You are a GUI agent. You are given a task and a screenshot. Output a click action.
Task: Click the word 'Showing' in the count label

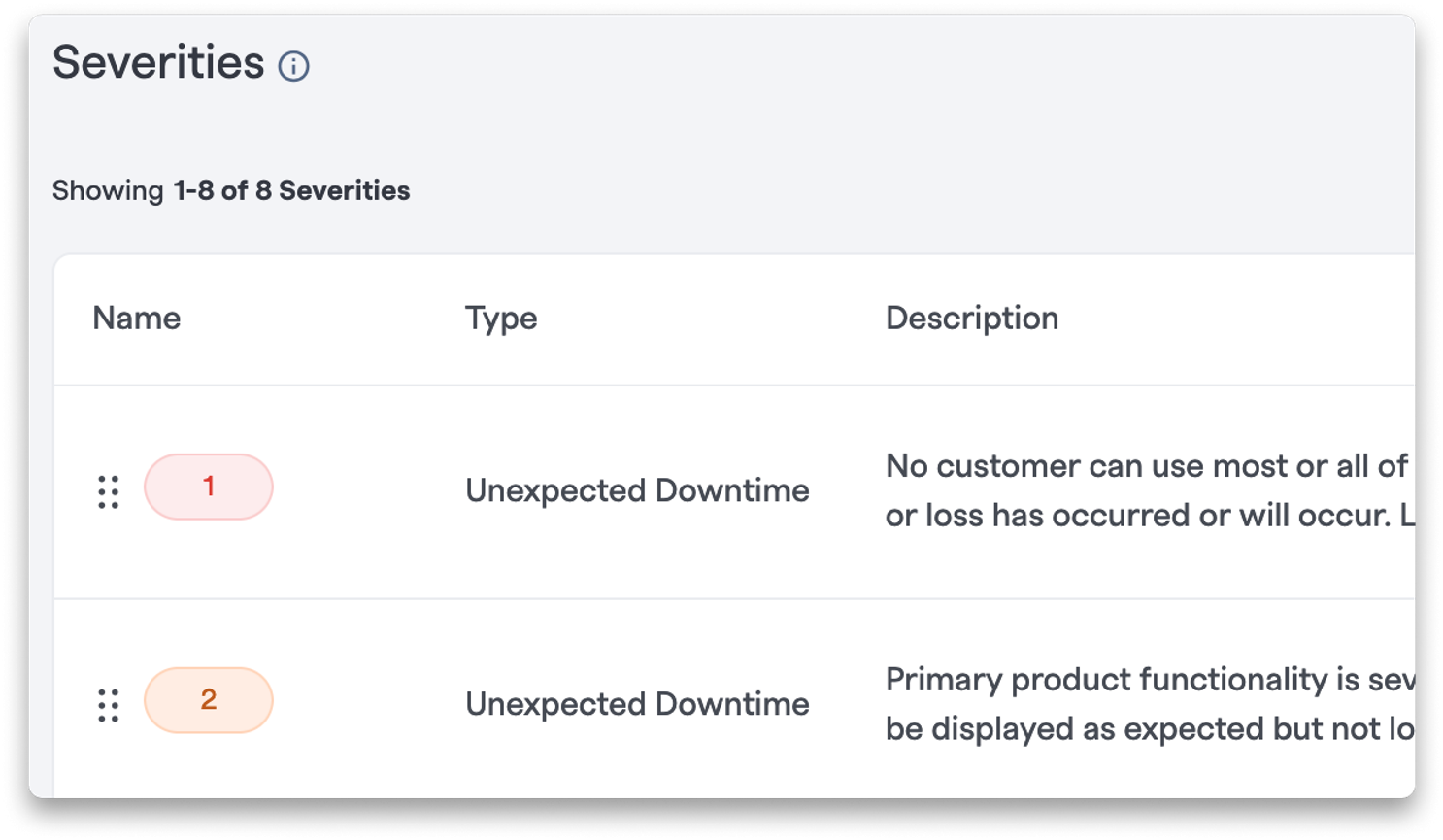point(108,191)
